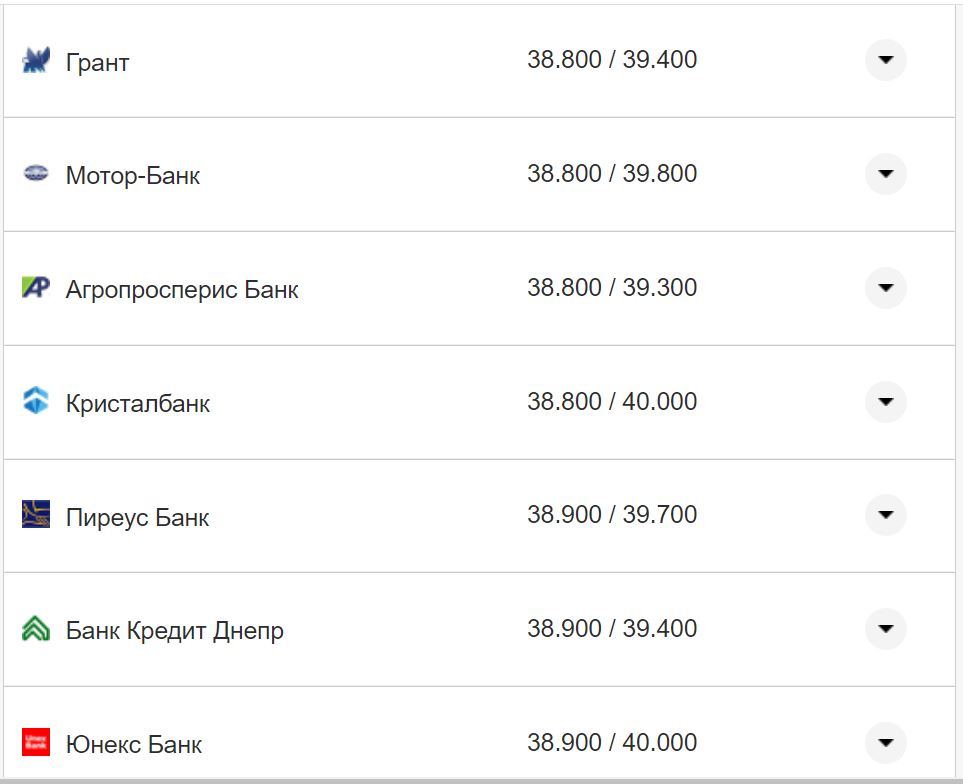Expand the Банк Кредит Днепр row

tap(885, 629)
